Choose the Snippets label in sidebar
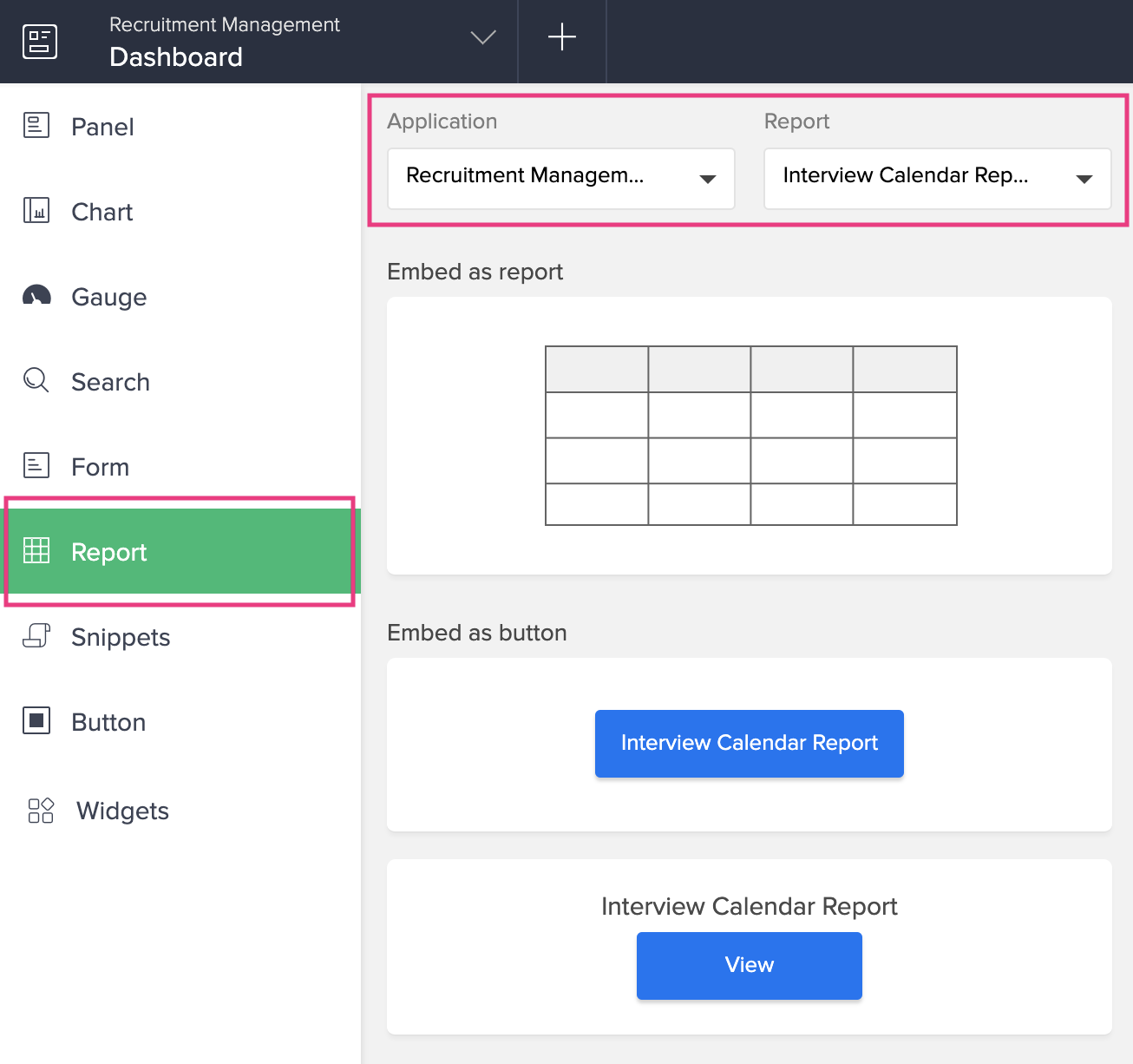Image resolution: width=1133 pixels, height=1064 pixels. point(121,637)
